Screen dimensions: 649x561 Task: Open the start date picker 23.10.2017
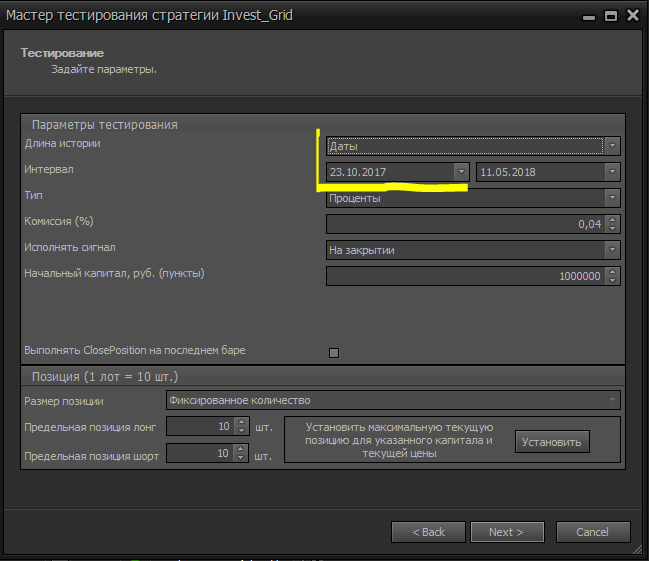(x=460, y=172)
